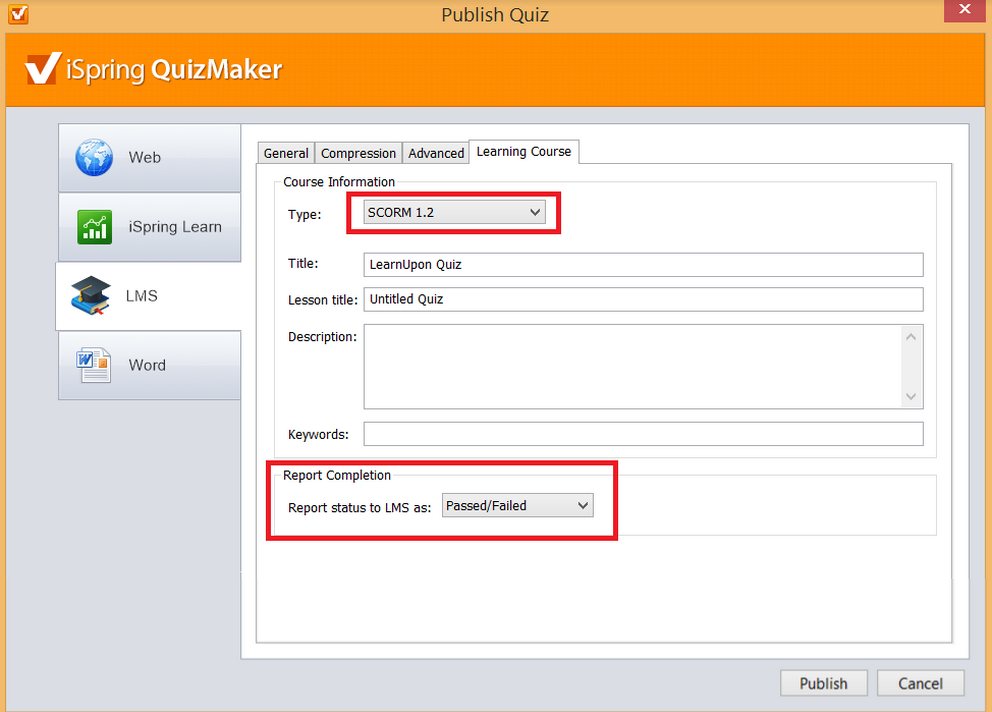
Task: Click Description scrollbar up arrow
Action: [911, 337]
